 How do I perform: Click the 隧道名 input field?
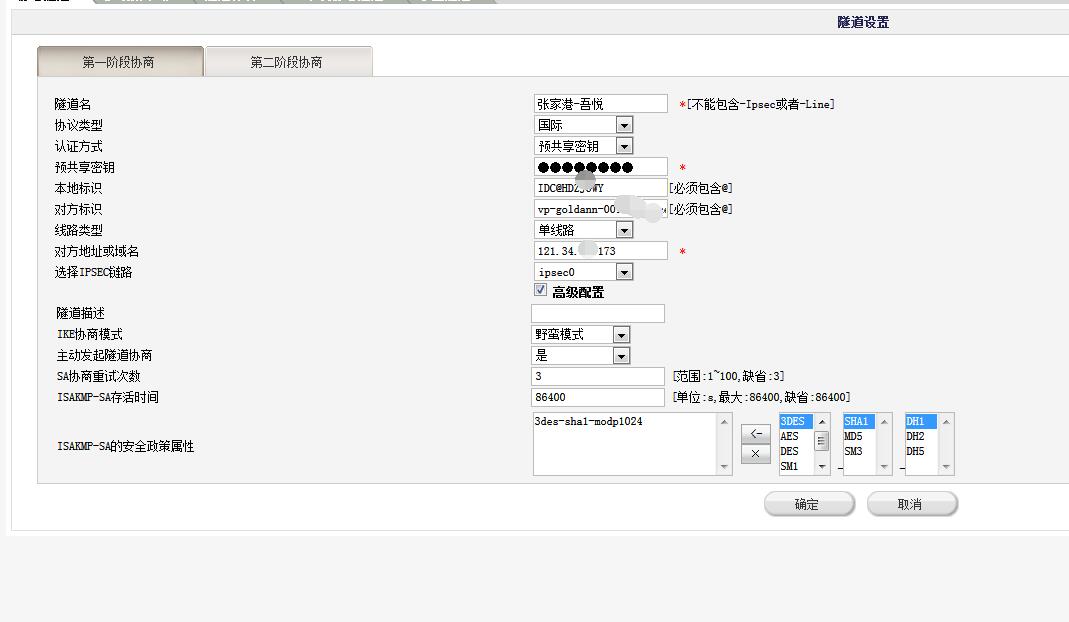pos(601,104)
